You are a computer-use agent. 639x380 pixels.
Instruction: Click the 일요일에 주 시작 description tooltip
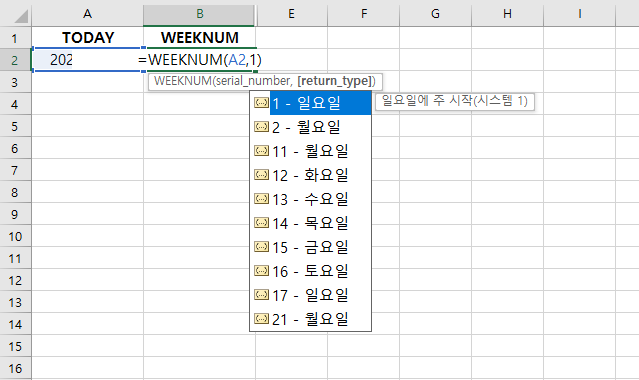point(455,101)
